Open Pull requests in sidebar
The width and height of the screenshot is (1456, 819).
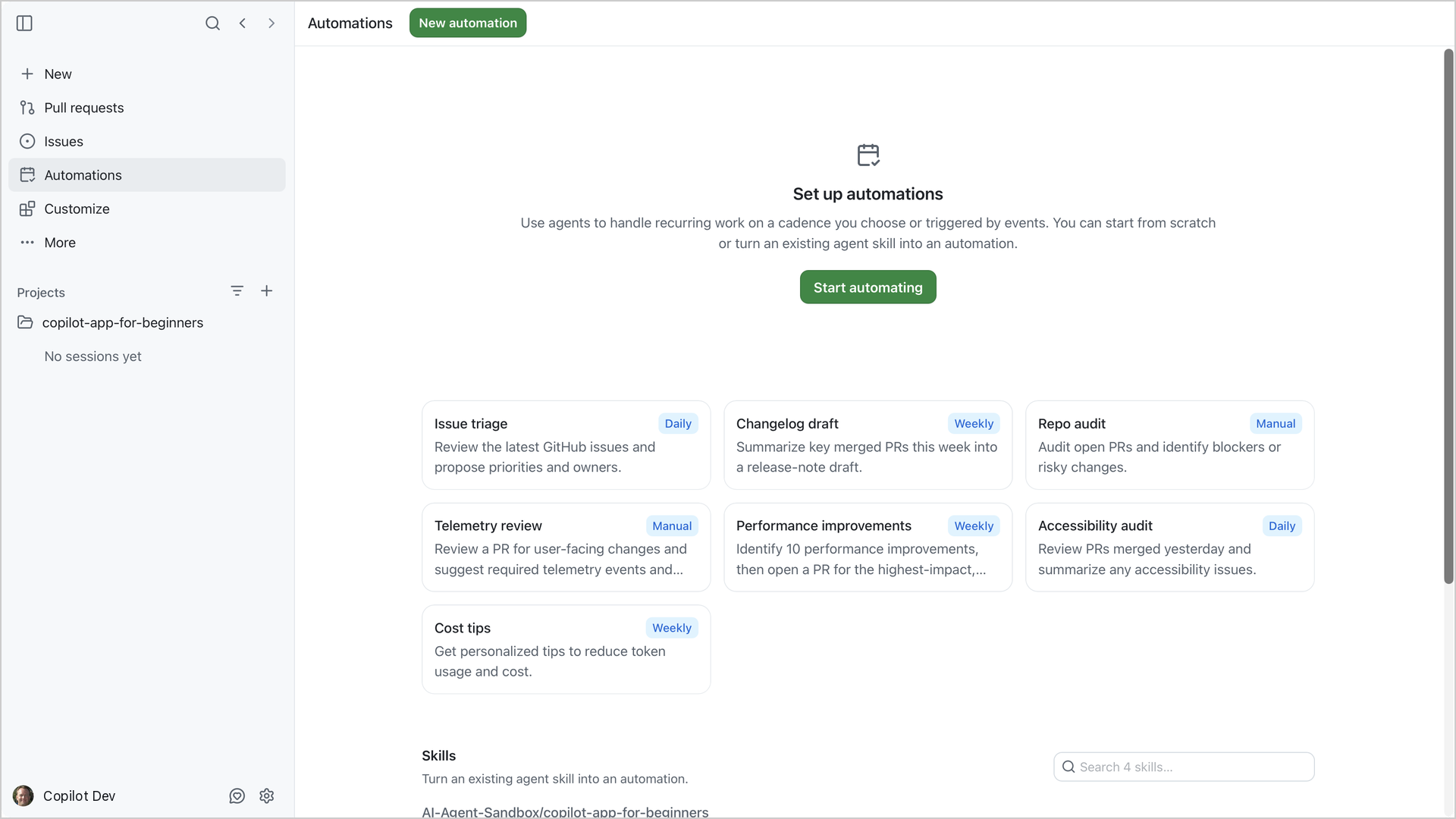click(x=147, y=108)
